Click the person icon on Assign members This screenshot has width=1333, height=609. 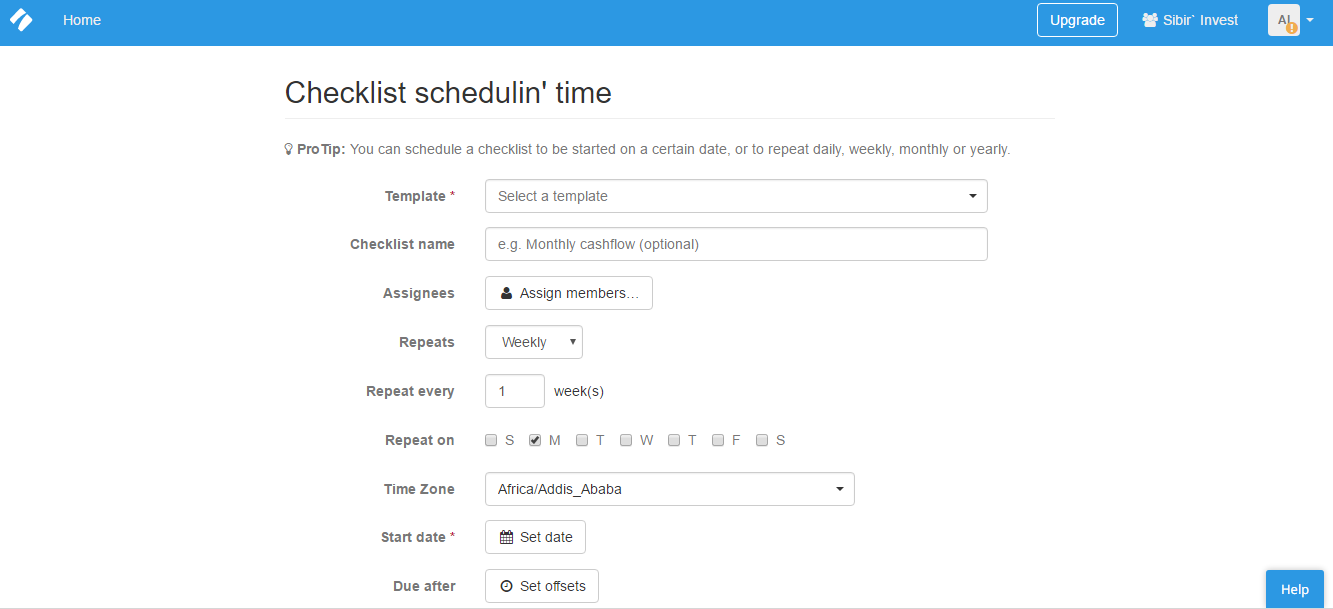[x=506, y=294]
